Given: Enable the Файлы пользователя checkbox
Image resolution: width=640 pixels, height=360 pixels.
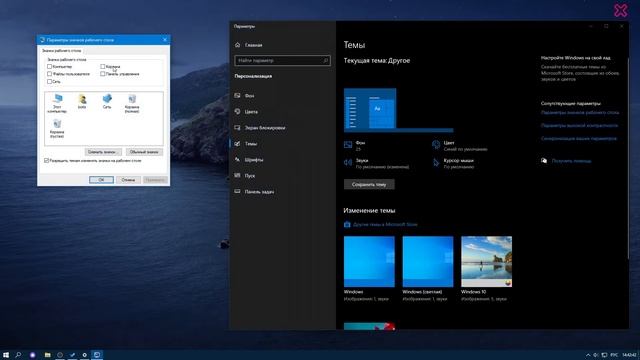Looking at the screenshot, I should point(49,74).
